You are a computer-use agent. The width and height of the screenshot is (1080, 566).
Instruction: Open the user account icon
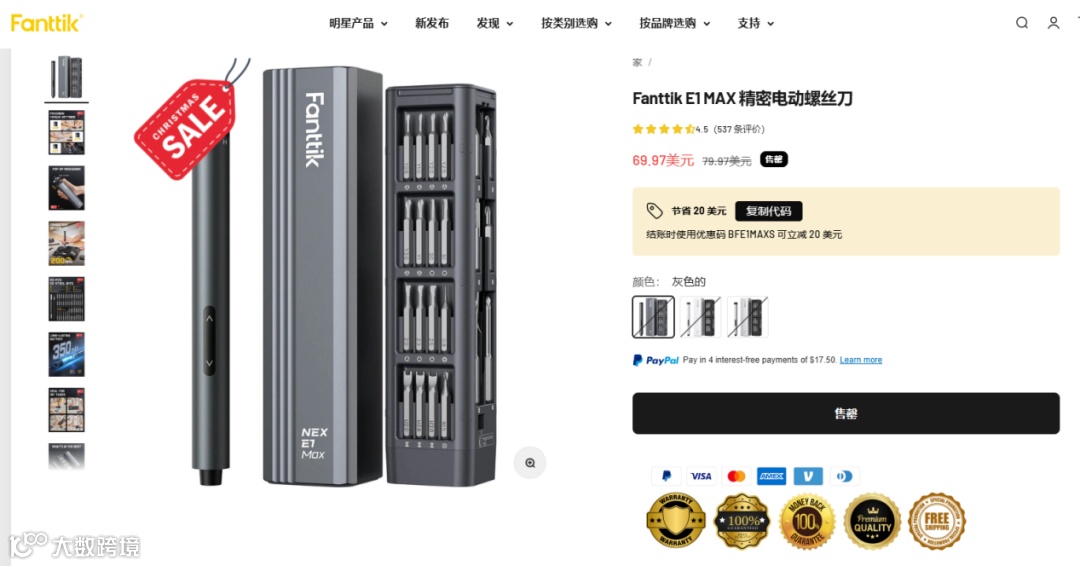tap(1053, 23)
